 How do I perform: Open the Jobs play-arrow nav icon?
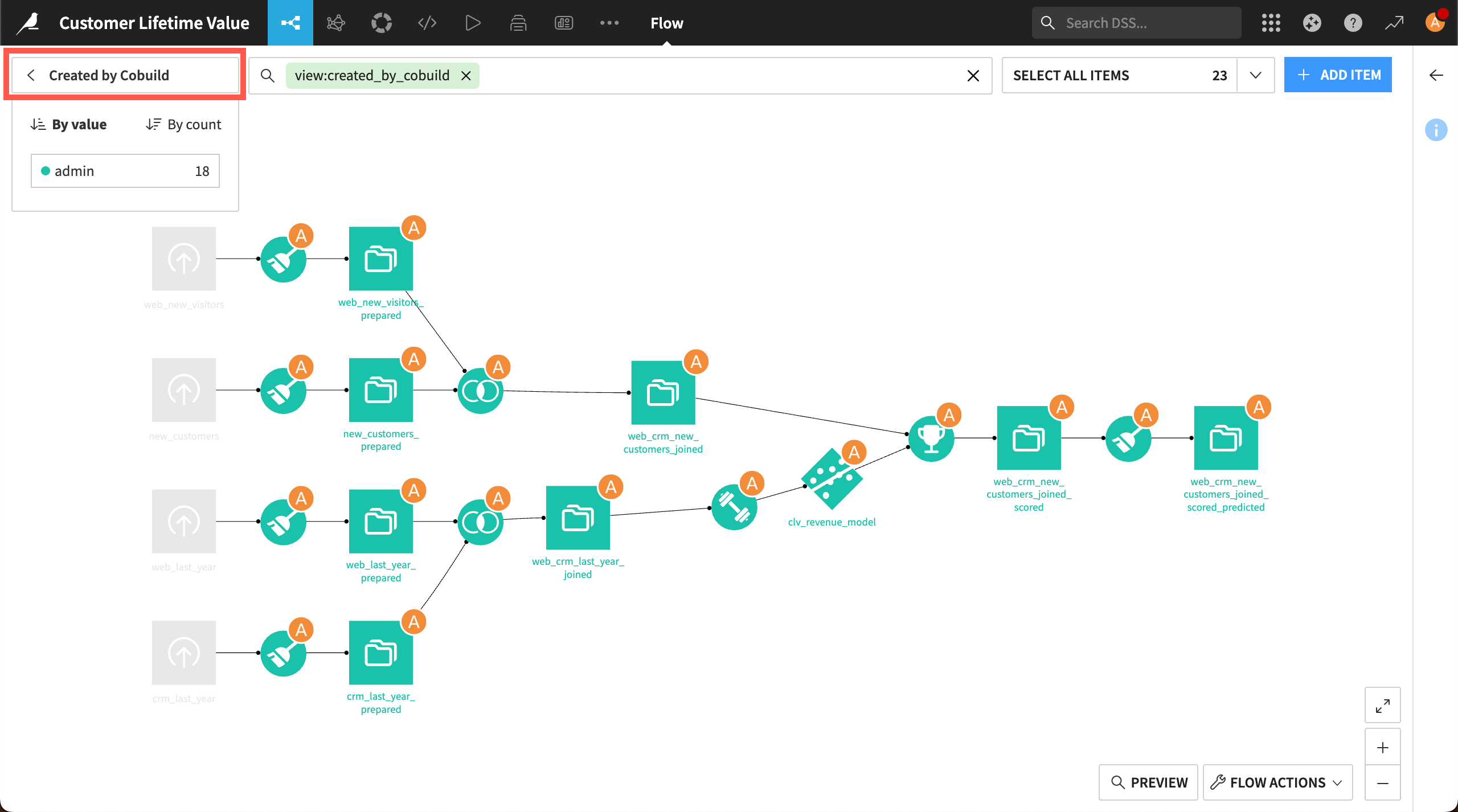tap(473, 23)
